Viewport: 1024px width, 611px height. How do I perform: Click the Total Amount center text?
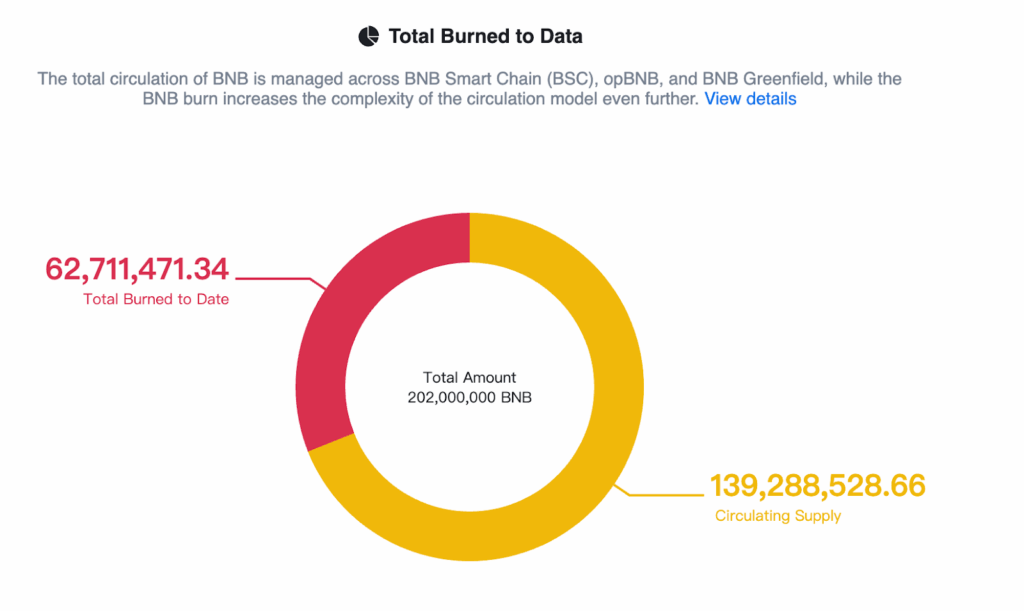pos(470,377)
